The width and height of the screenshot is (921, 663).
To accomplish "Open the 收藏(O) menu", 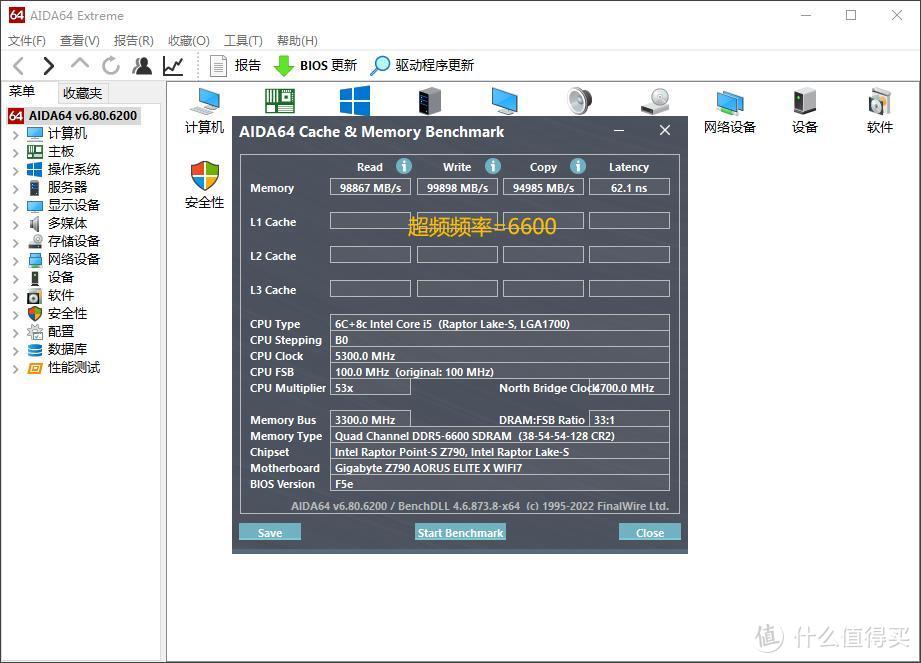I will pos(189,41).
